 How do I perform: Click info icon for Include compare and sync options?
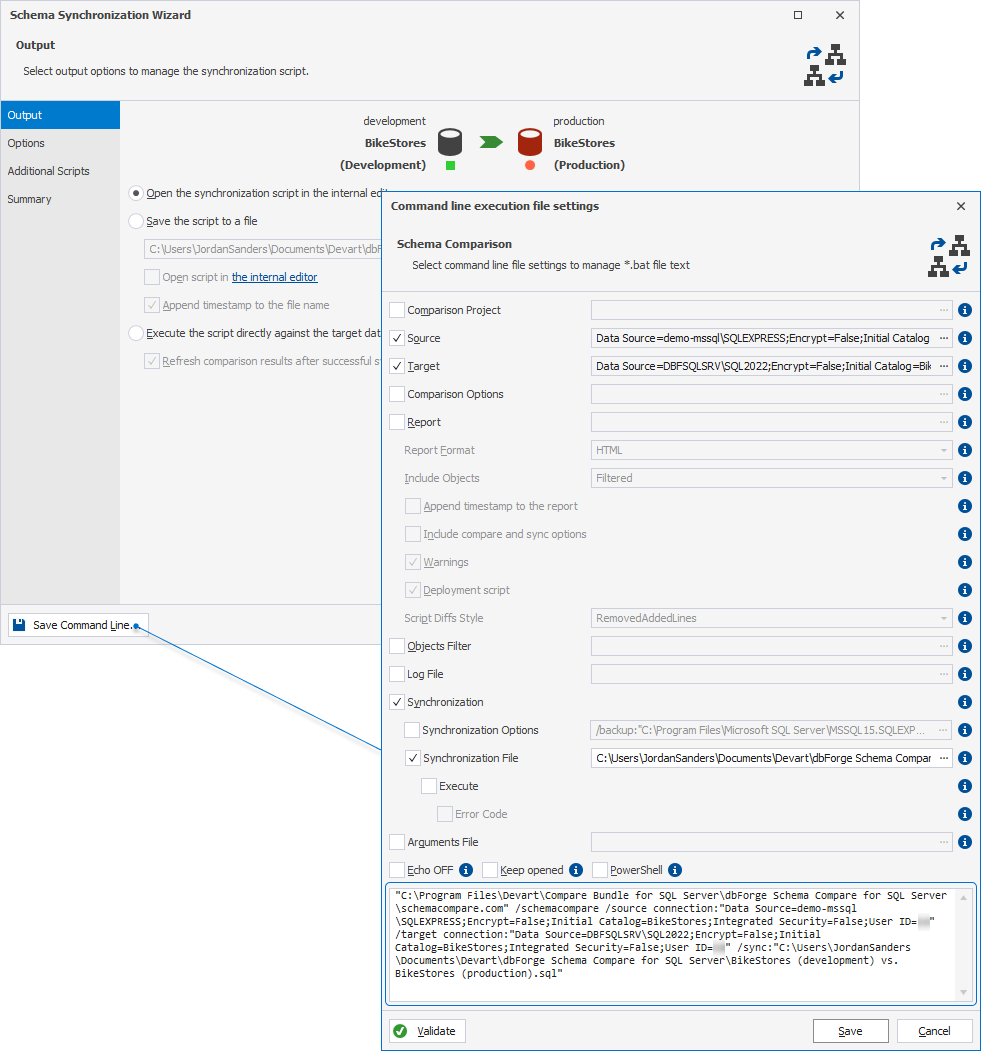point(964,534)
